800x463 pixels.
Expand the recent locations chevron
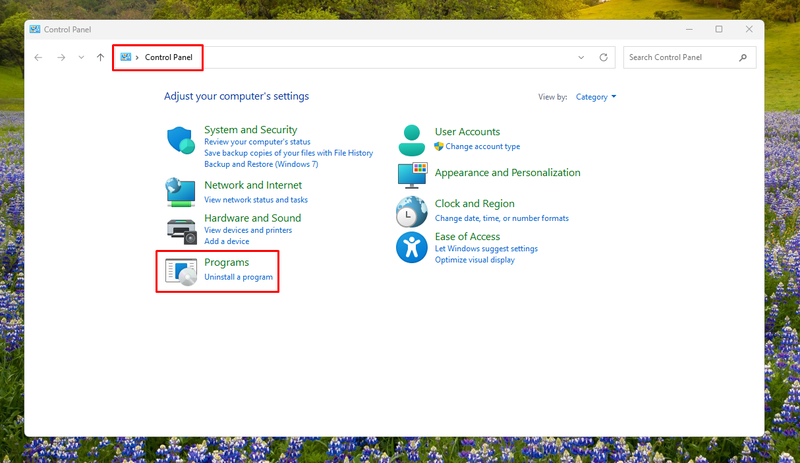(81, 57)
